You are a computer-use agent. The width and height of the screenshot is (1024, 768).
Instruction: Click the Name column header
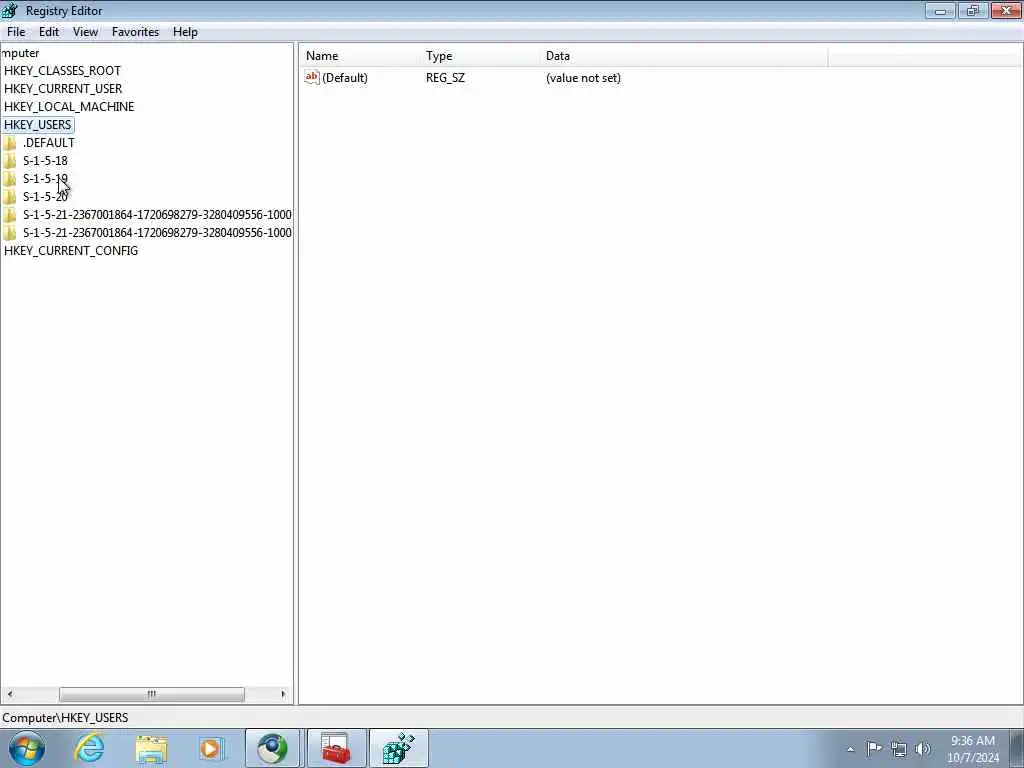coord(359,56)
